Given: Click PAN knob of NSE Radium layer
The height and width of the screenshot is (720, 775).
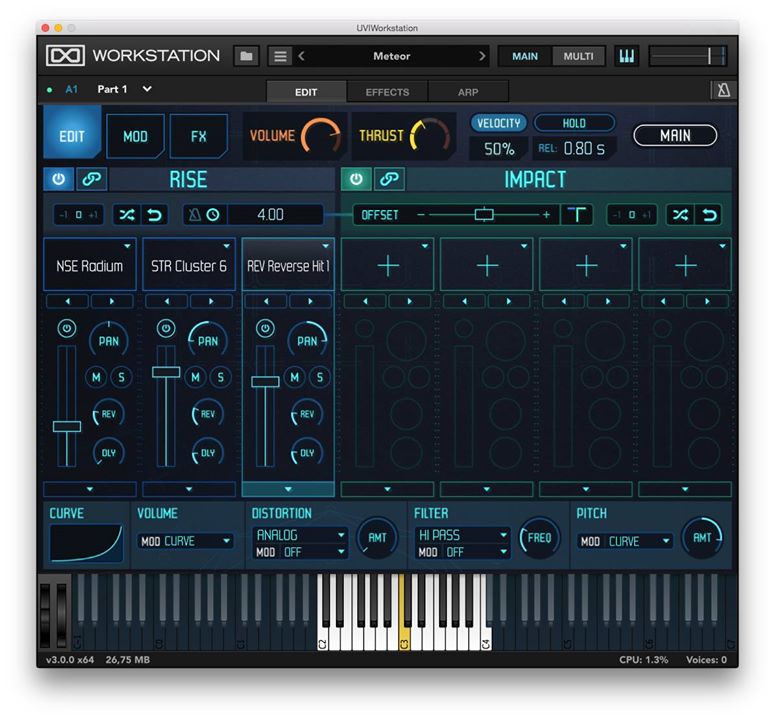Looking at the screenshot, I should [x=108, y=340].
